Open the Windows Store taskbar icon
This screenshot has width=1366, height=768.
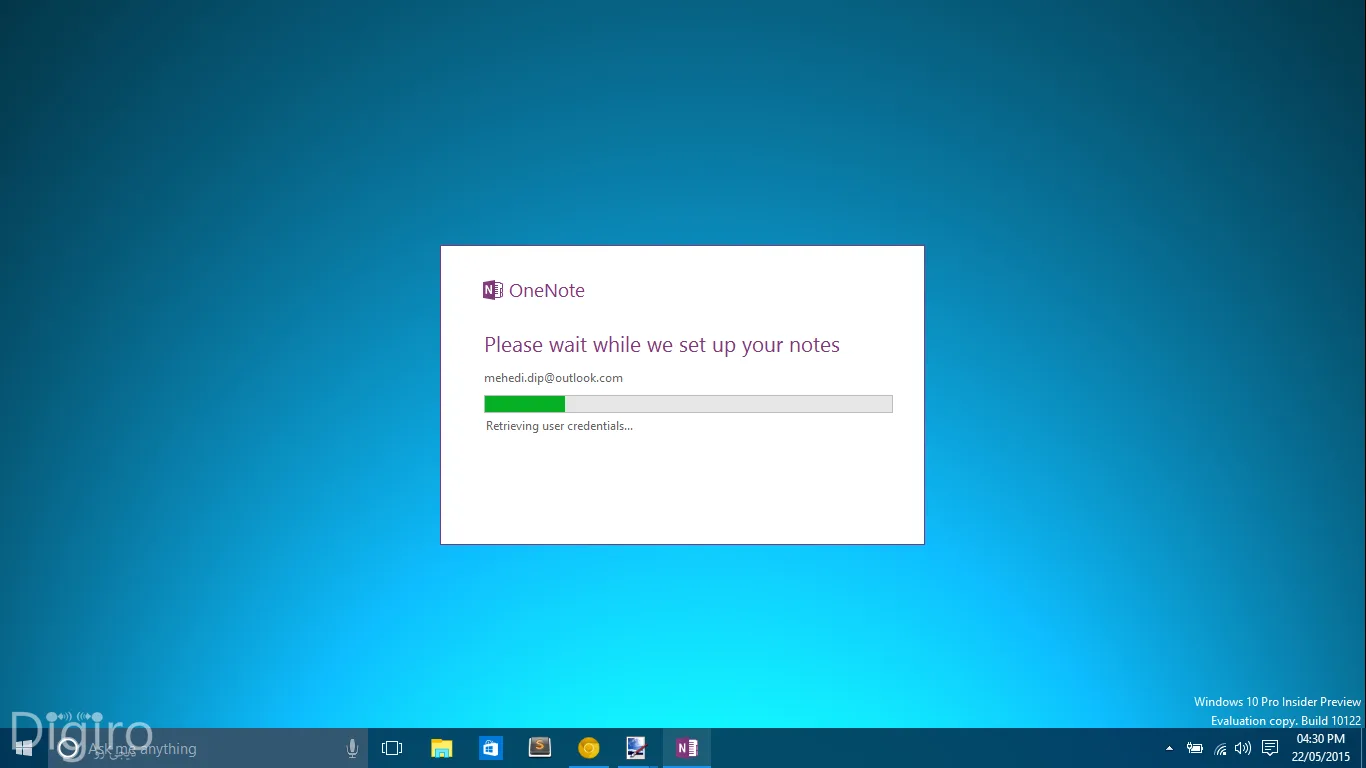point(490,748)
